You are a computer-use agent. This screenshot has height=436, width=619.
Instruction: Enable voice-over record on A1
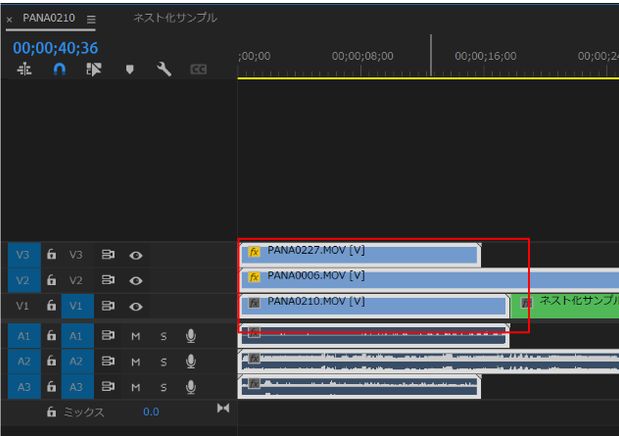191,336
